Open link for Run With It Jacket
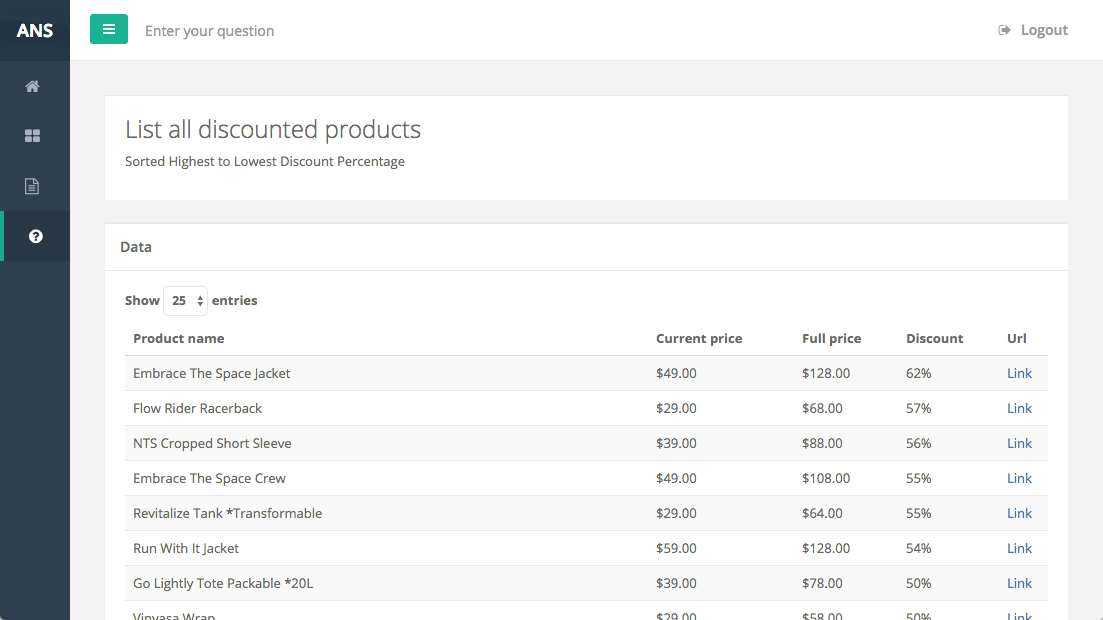 click(x=1019, y=548)
